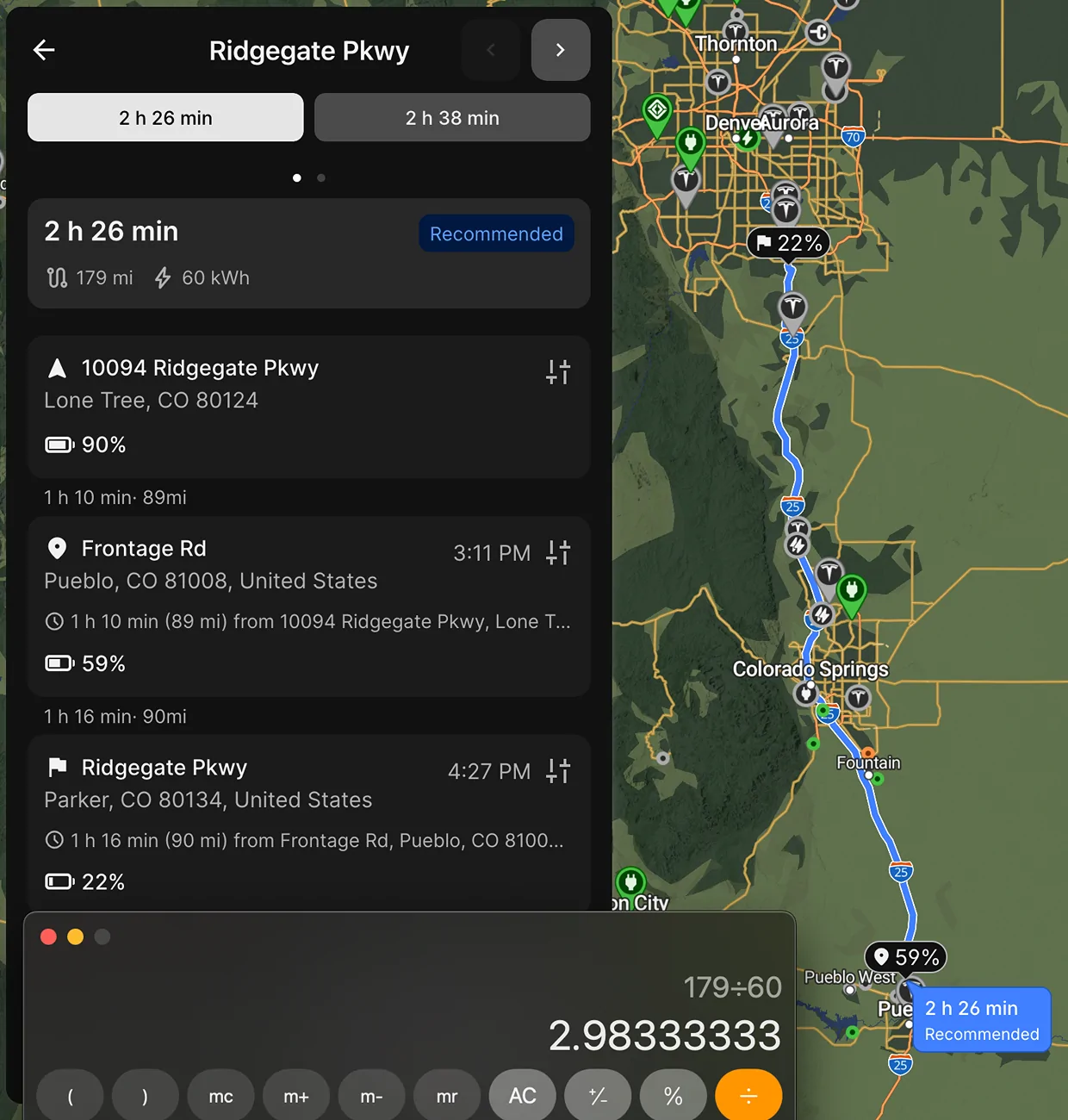Click calculator mc memory clear button
This screenshot has width=1068, height=1120.
(x=220, y=1096)
